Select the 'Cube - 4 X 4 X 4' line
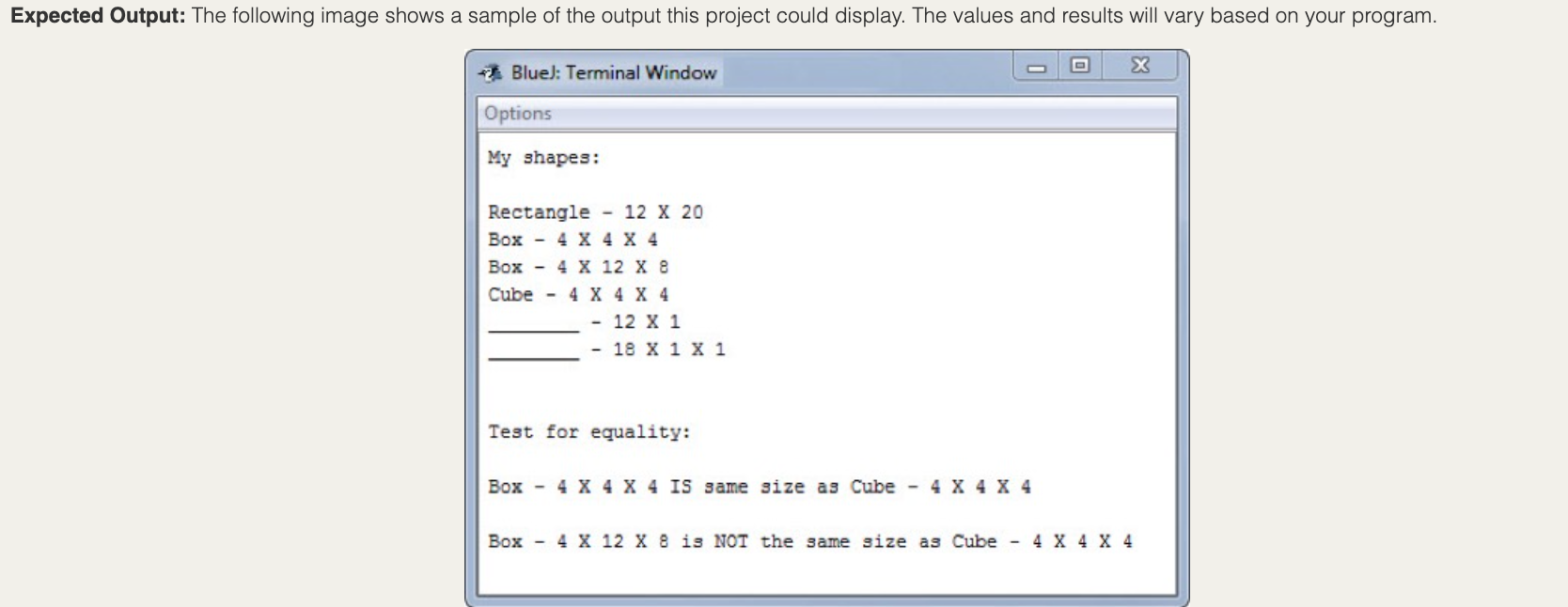This screenshot has height=607, width=1568. pos(578,294)
